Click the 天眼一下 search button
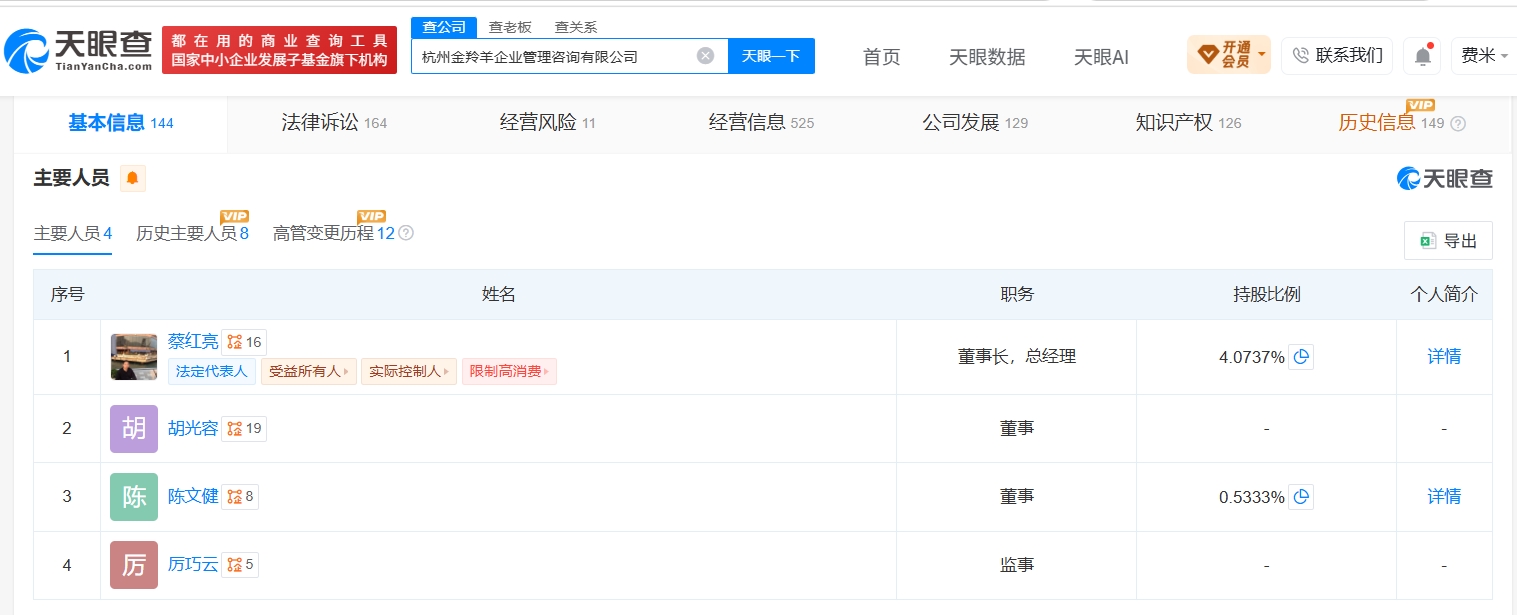This screenshot has width=1517, height=615. [771, 56]
